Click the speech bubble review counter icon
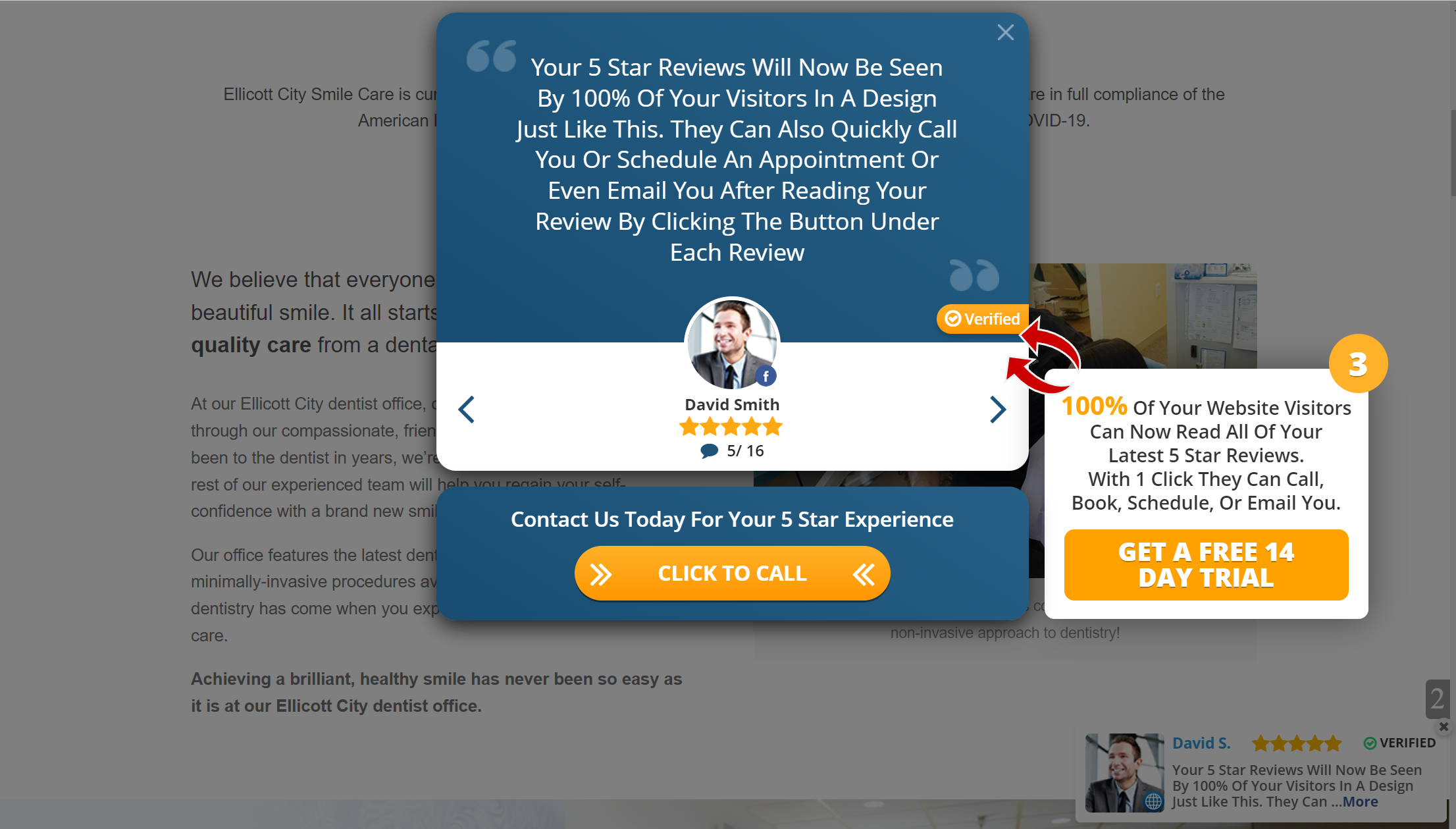Image resolution: width=1456 pixels, height=829 pixels. 709,451
